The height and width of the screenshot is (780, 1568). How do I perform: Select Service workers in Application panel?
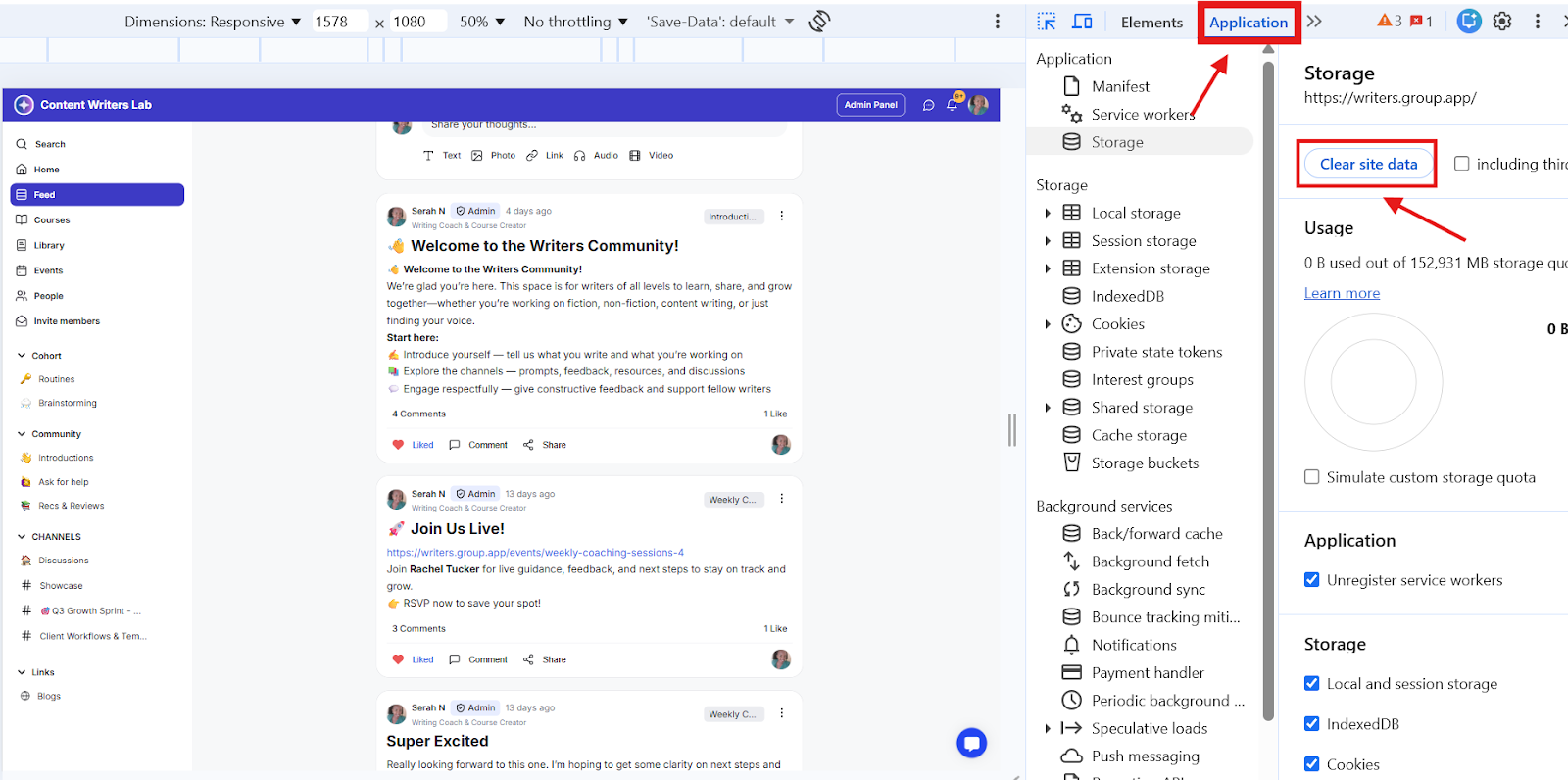1143,115
